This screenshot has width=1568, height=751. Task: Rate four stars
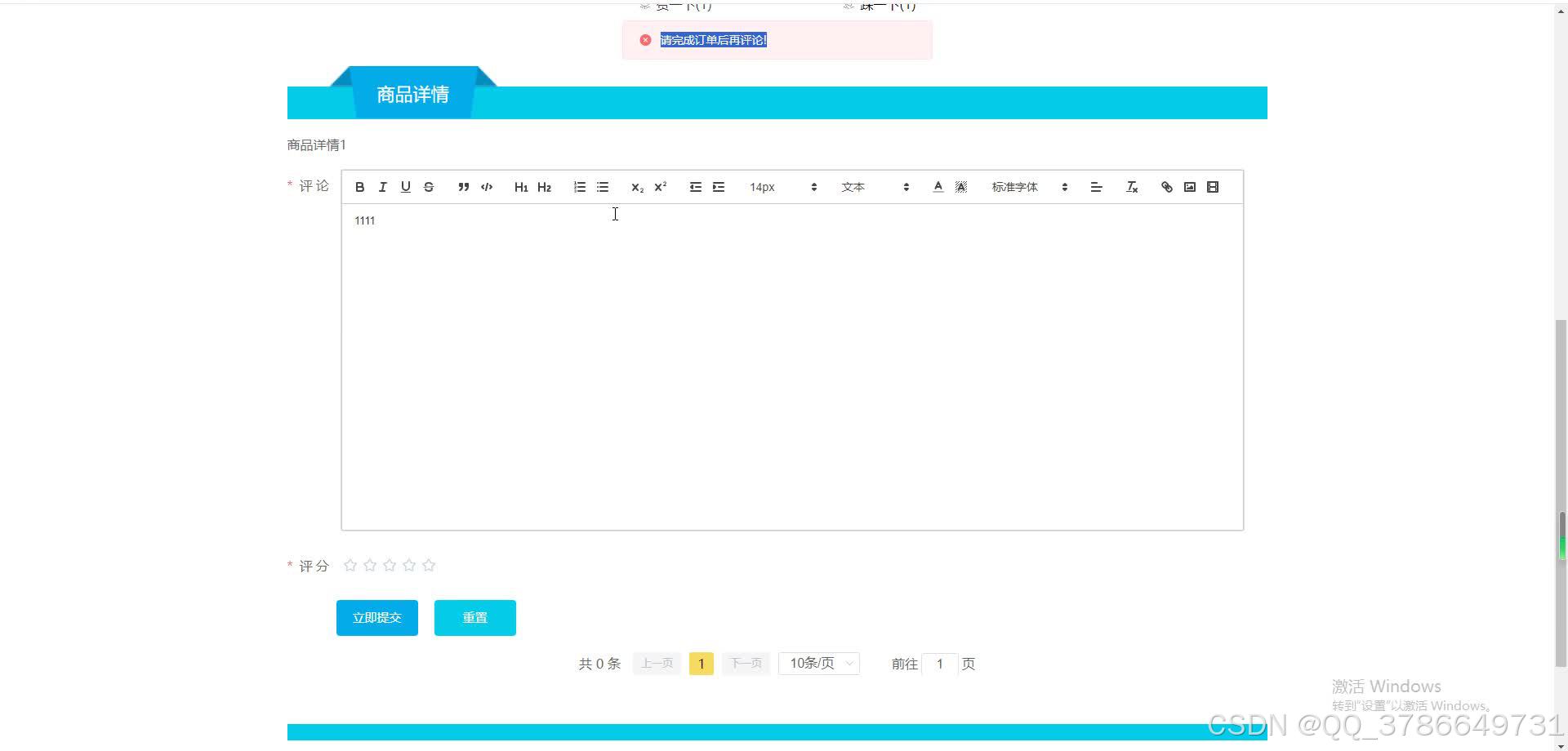click(x=409, y=565)
